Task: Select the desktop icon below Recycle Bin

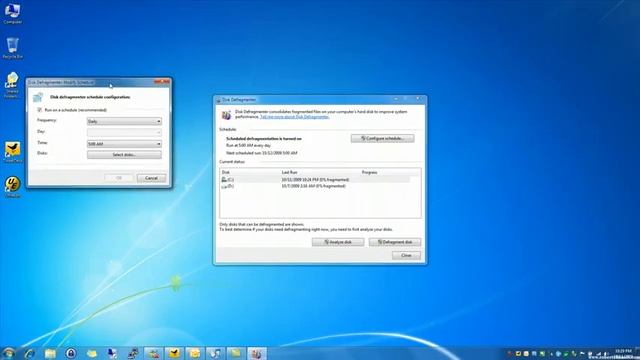Action: coord(12,84)
